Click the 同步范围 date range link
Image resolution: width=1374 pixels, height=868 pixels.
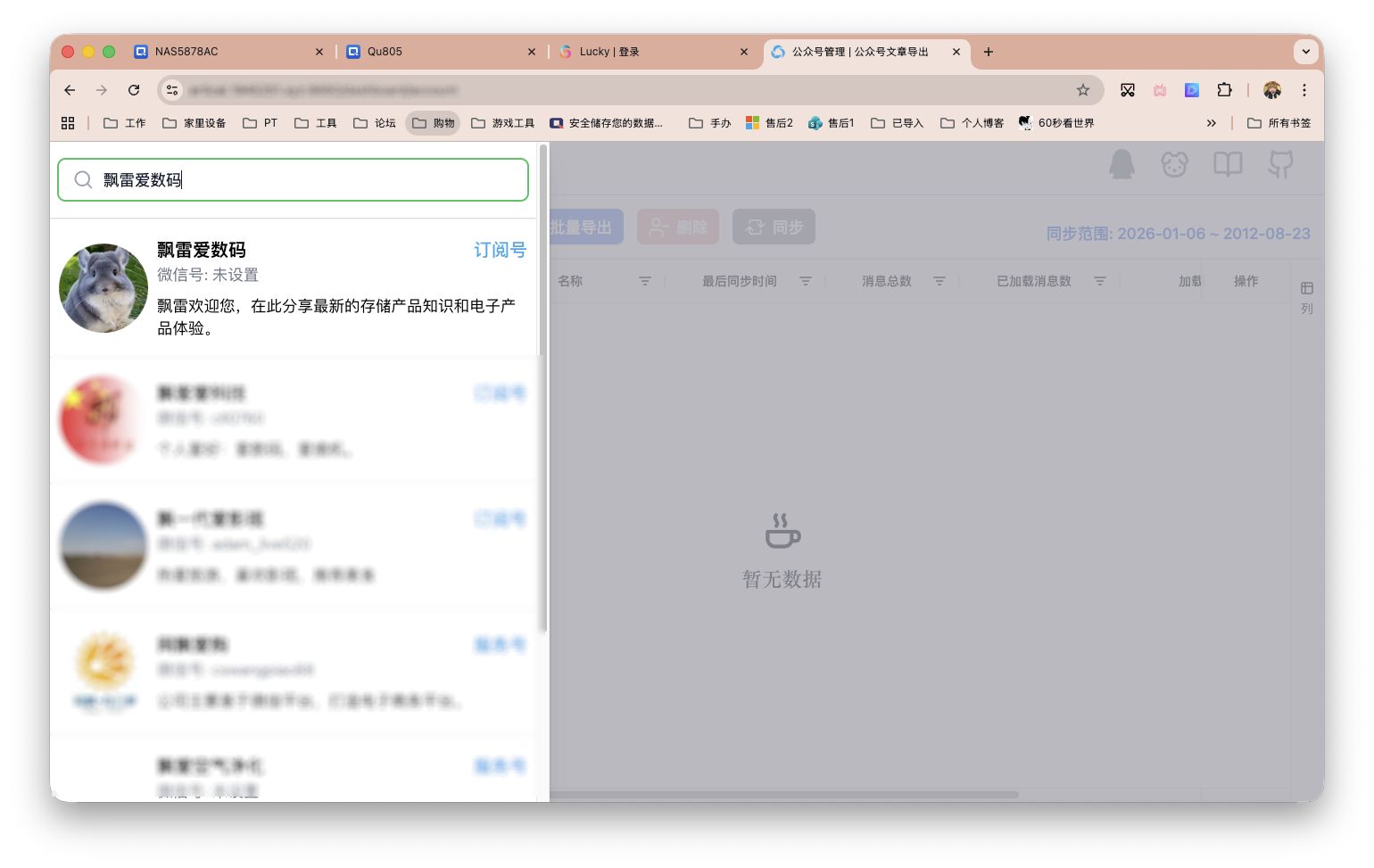(1178, 233)
